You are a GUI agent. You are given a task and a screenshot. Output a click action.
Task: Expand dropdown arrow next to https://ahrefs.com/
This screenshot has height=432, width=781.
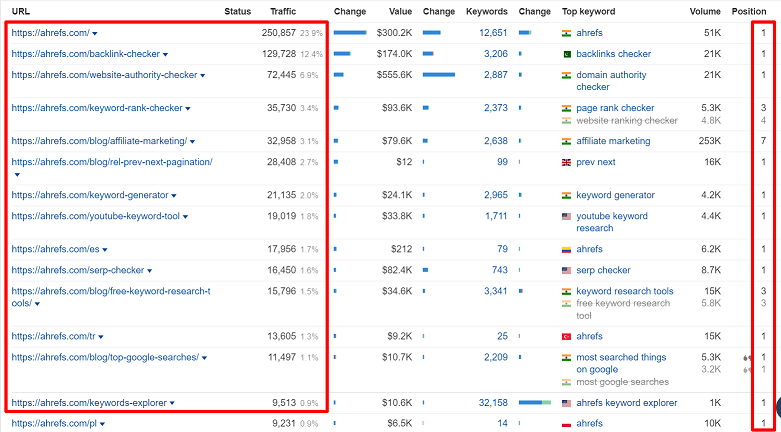(x=95, y=33)
